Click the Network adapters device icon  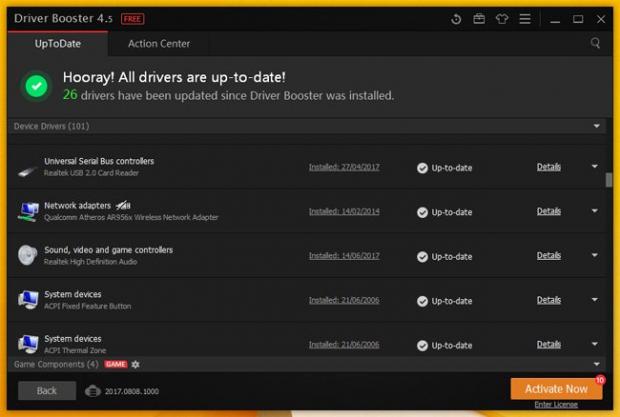pyautogui.click(x=27, y=212)
